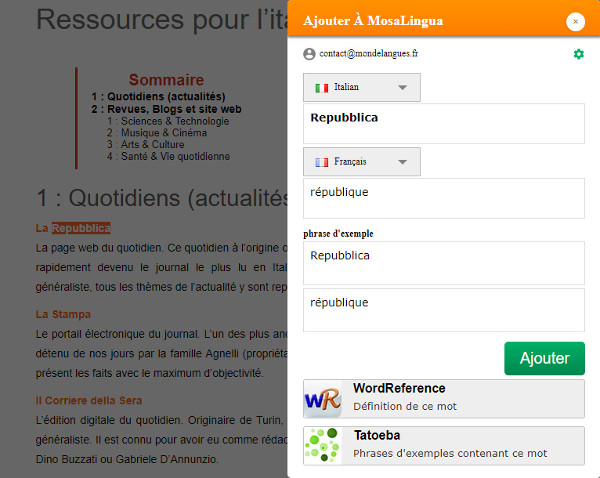Click contact@mondelangues.fr account text
This screenshot has width=600, height=478.
coord(368,54)
